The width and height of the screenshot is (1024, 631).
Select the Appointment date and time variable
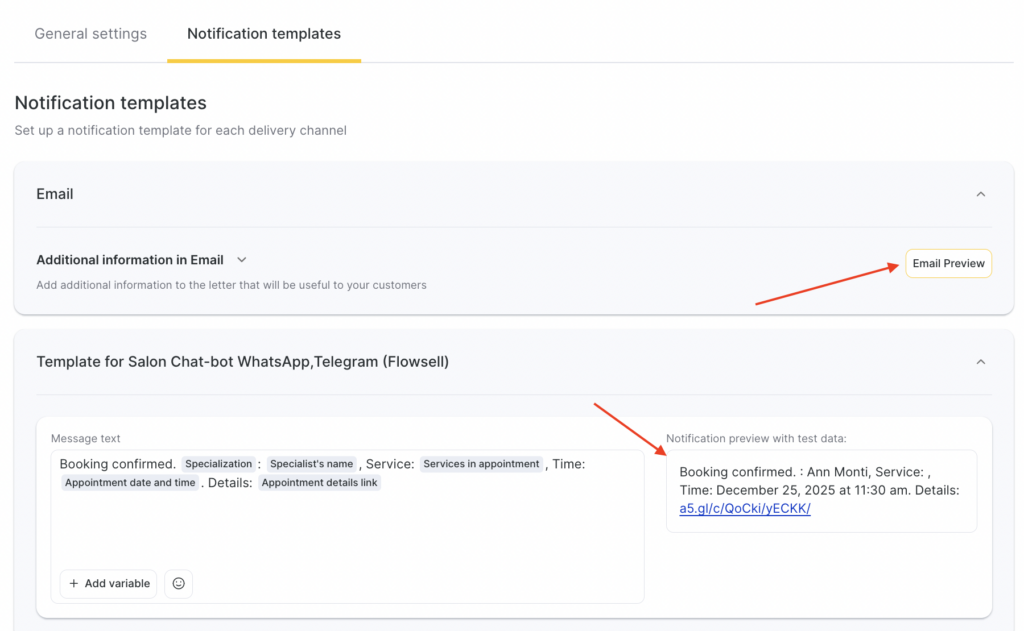pyautogui.click(x=130, y=483)
